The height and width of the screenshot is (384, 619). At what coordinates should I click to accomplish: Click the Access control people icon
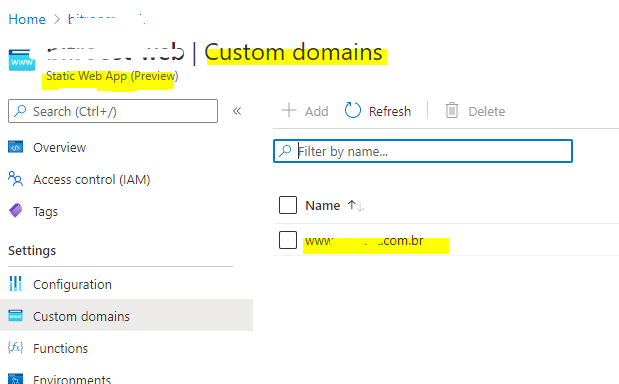(15, 179)
